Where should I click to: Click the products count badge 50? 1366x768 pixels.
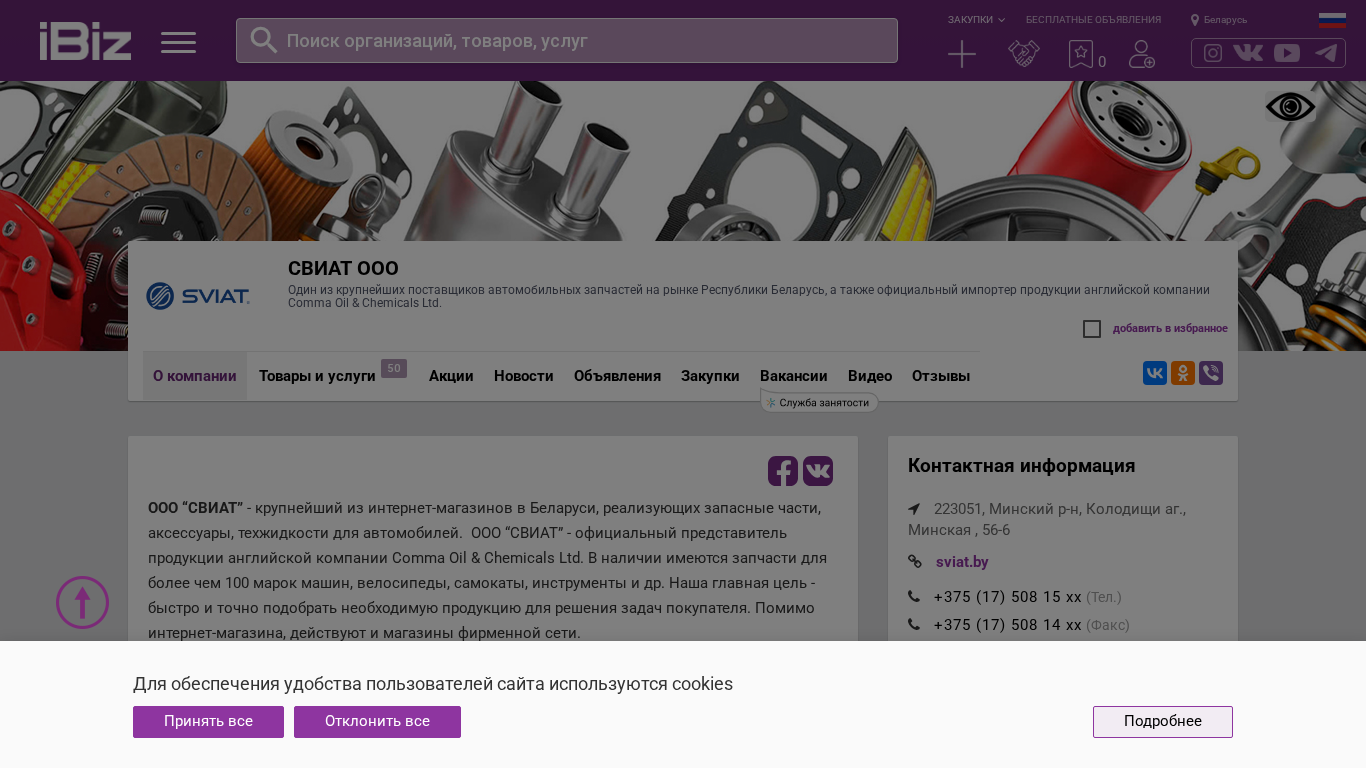point(394,369)
